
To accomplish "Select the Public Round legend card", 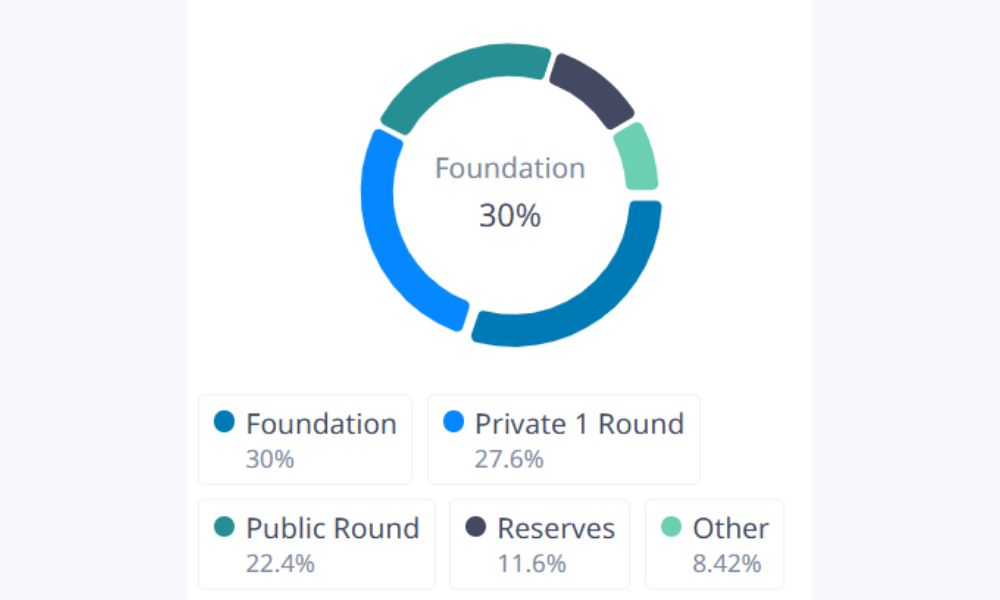I will click(317, 544).
